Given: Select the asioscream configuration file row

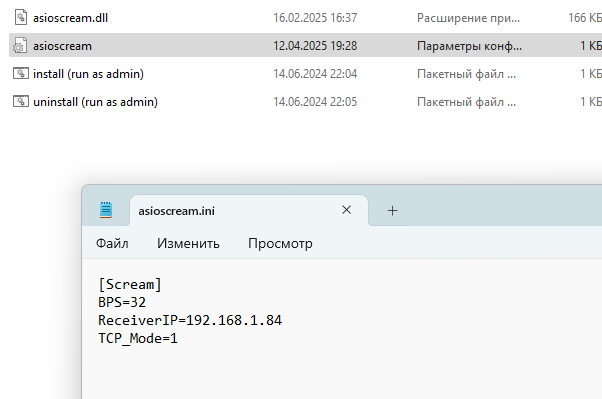Looking at the screenshot, I should (x=305, y=45).
